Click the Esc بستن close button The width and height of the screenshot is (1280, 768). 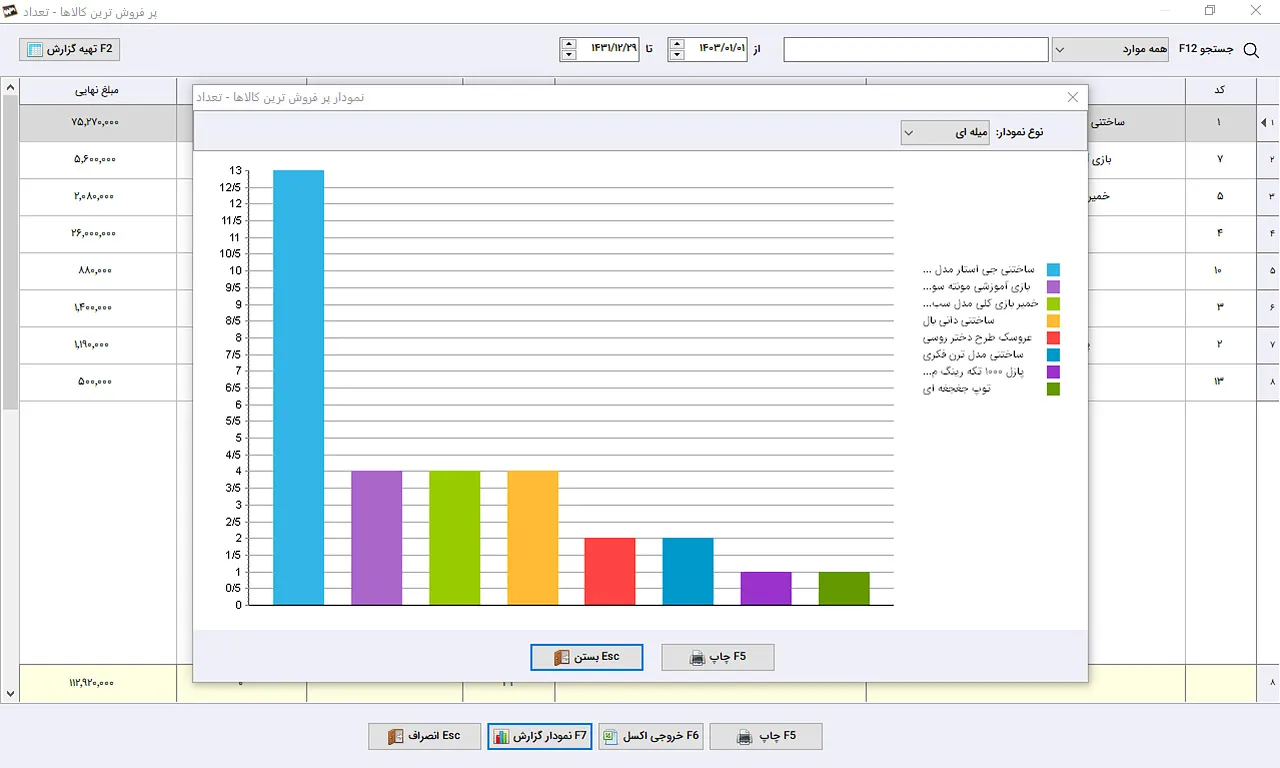(587, 657)
